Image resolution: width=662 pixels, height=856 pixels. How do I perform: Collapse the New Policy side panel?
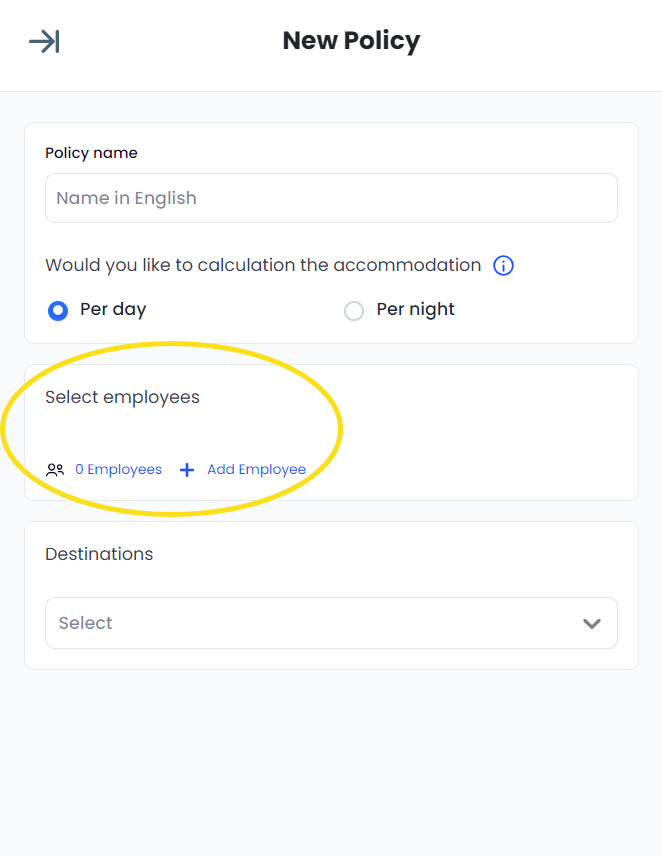click(x=44, y=41)
